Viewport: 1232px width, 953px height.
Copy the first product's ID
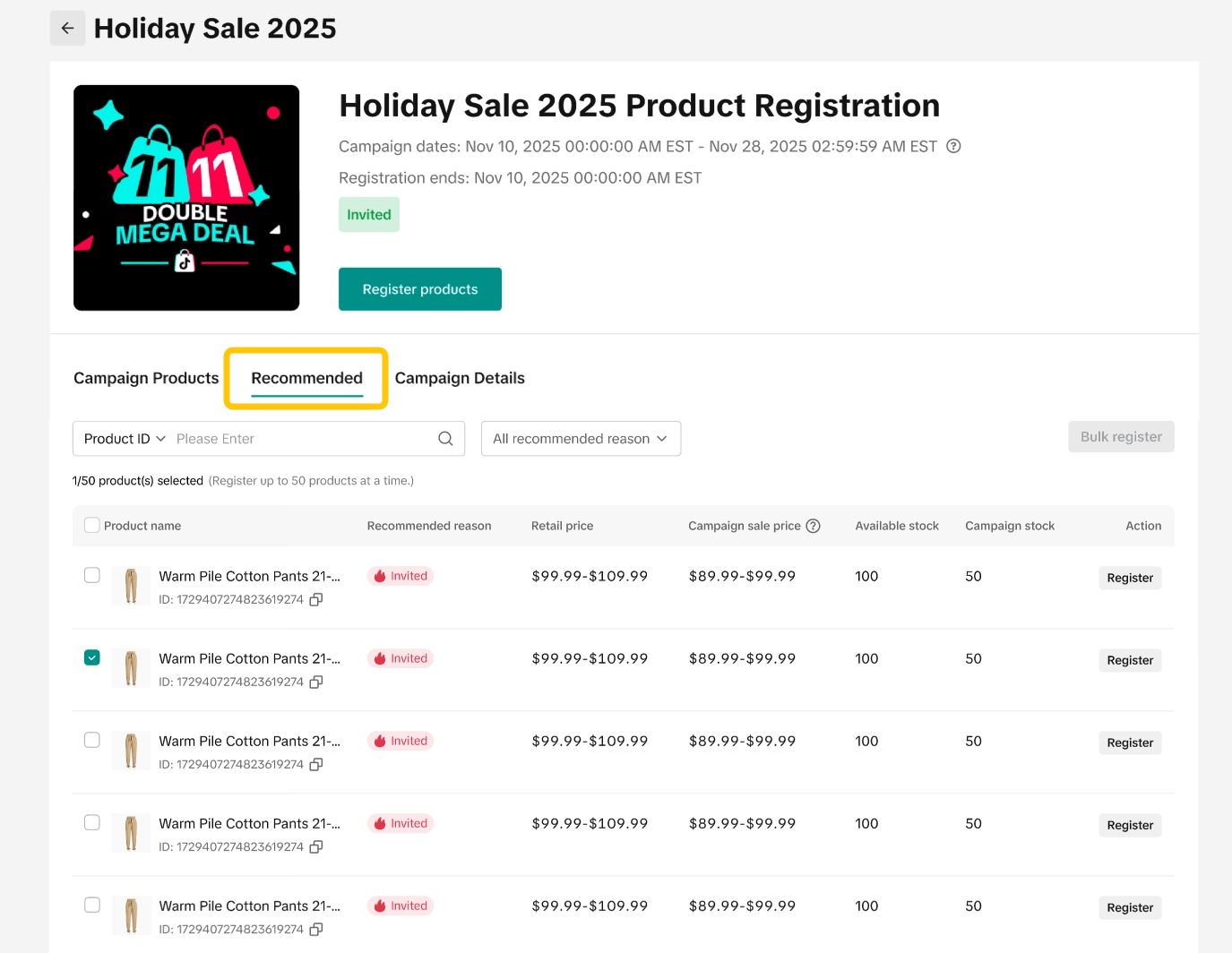coord(316,600)
